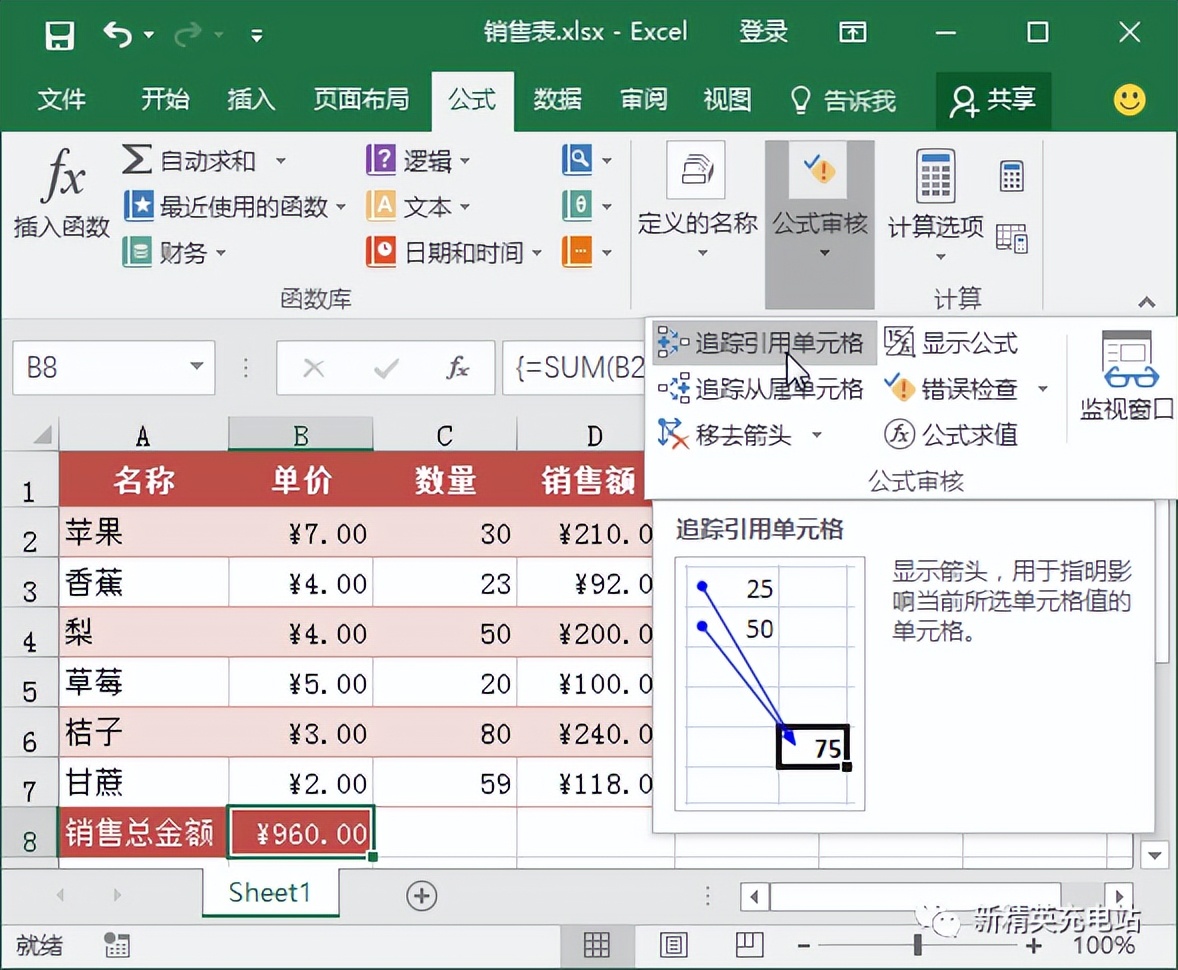Open the 文件 menu
Screen dimensions: 1178x970
tap(62, 100)
